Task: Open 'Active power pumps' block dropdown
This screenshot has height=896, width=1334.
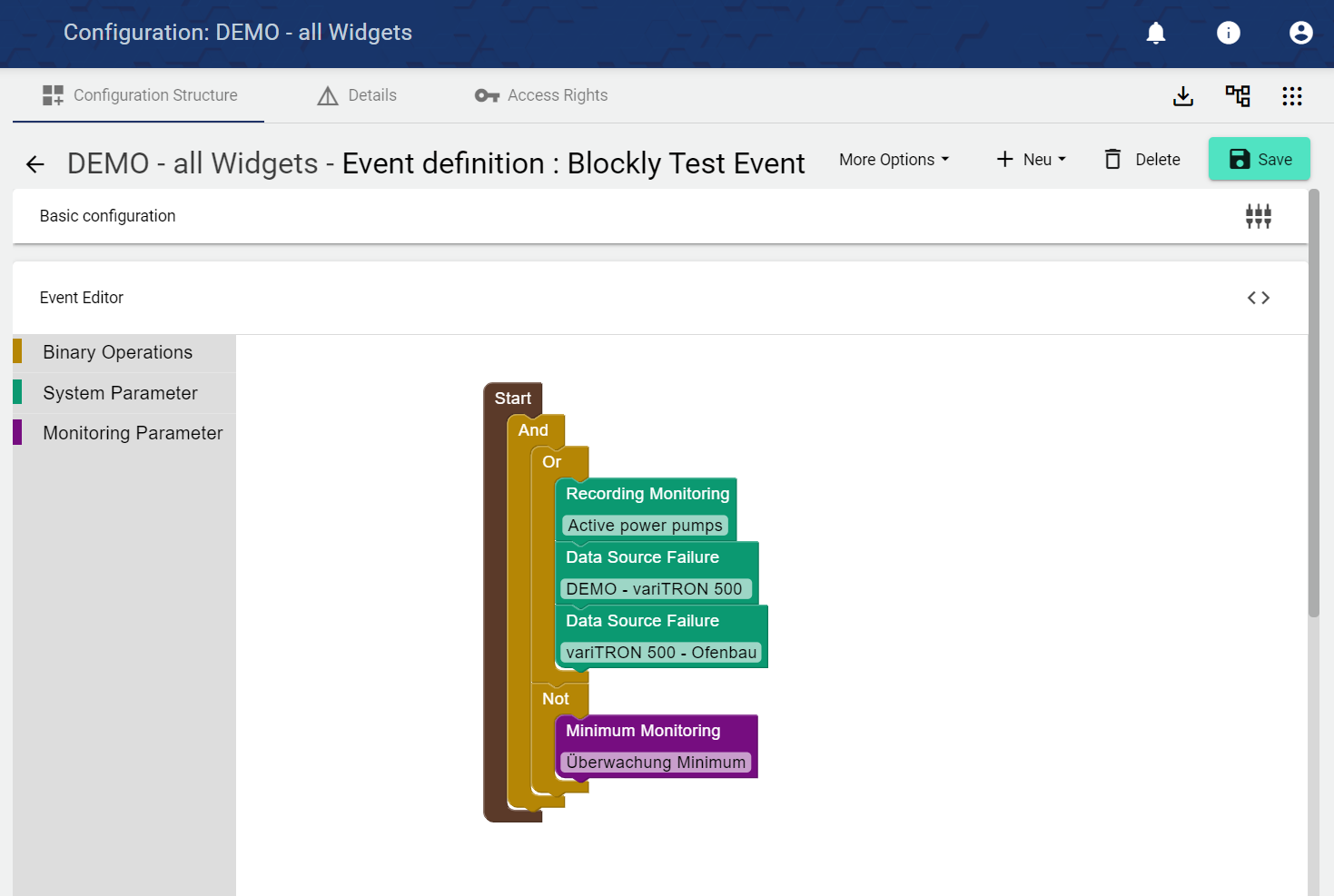Action: pyautogui.click(x=645, y=526)
